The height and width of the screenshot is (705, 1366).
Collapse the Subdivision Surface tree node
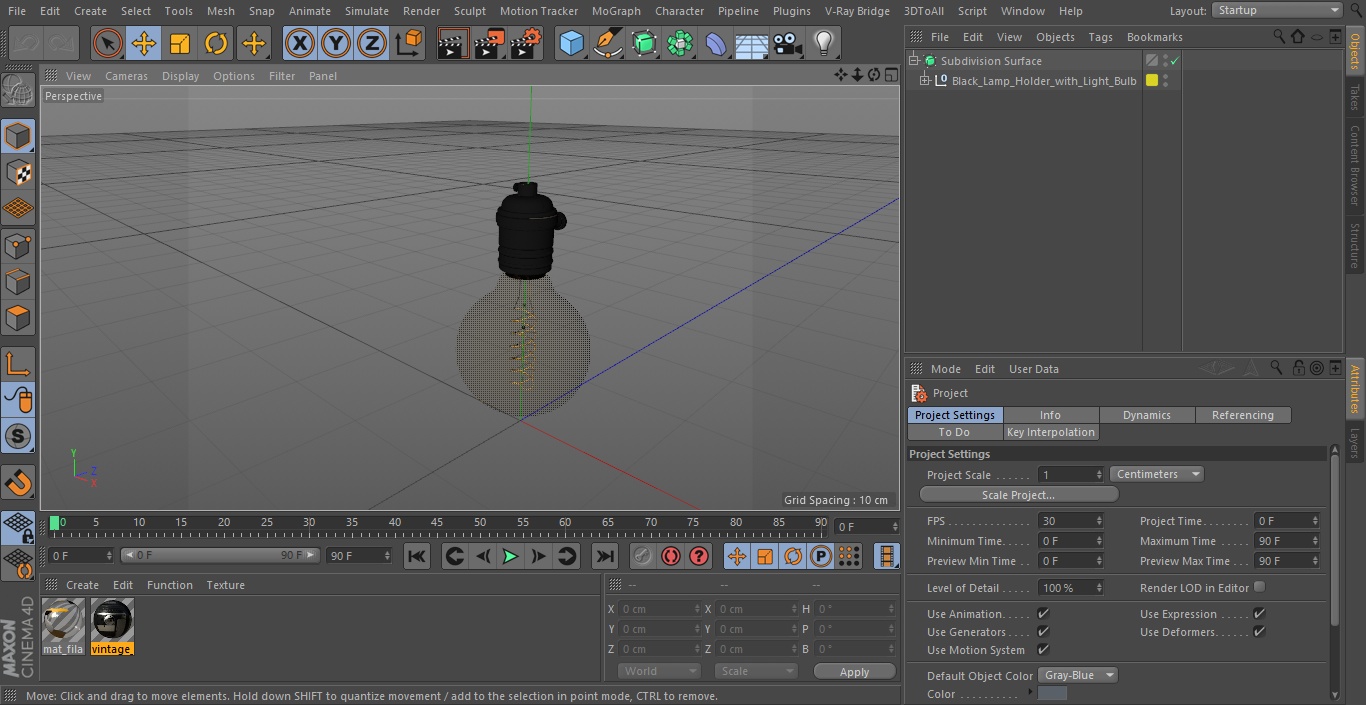click(913, 61)
